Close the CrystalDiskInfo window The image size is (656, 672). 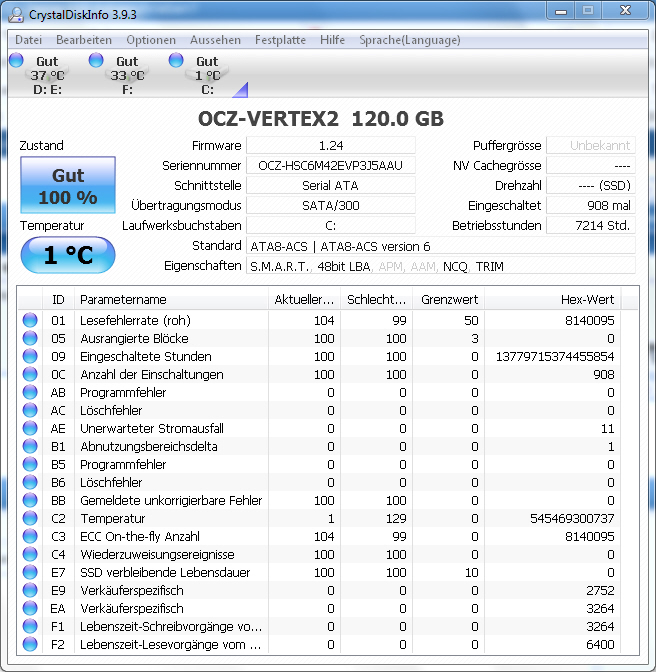pos(625,11)
